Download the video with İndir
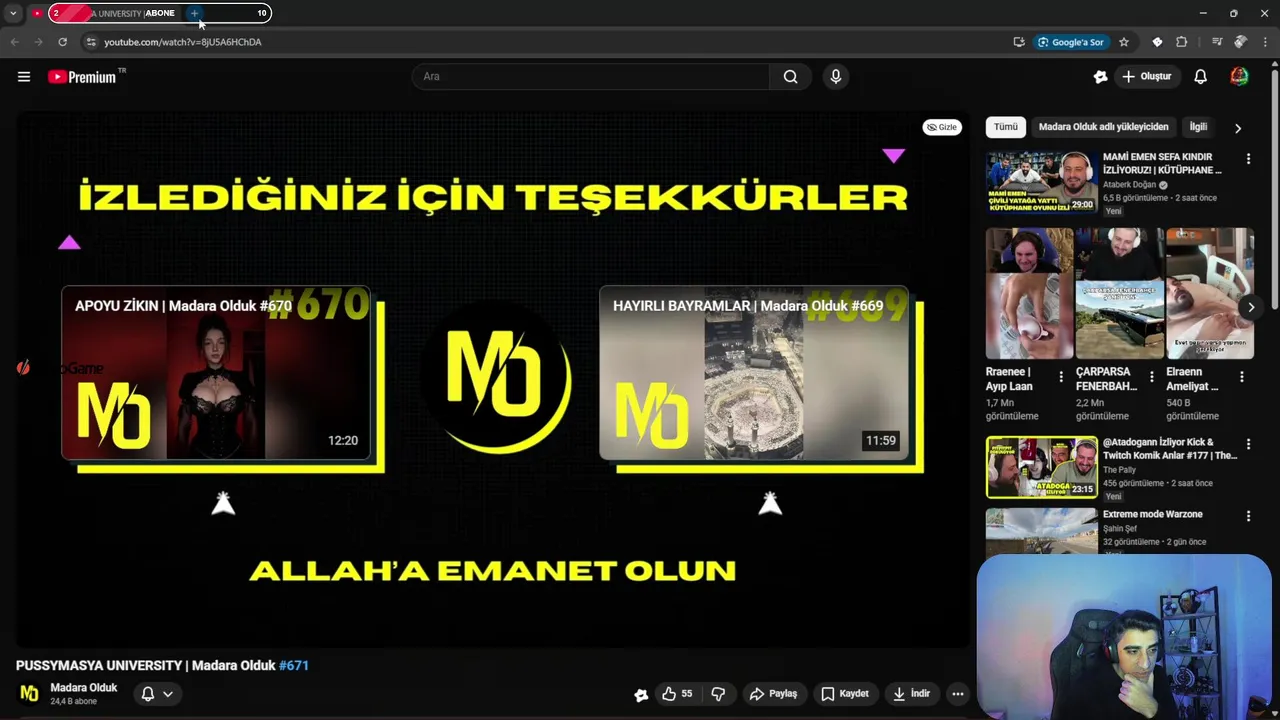Image resolution: width=1280 pixels, height=720 pixels. tap(911, 694)
